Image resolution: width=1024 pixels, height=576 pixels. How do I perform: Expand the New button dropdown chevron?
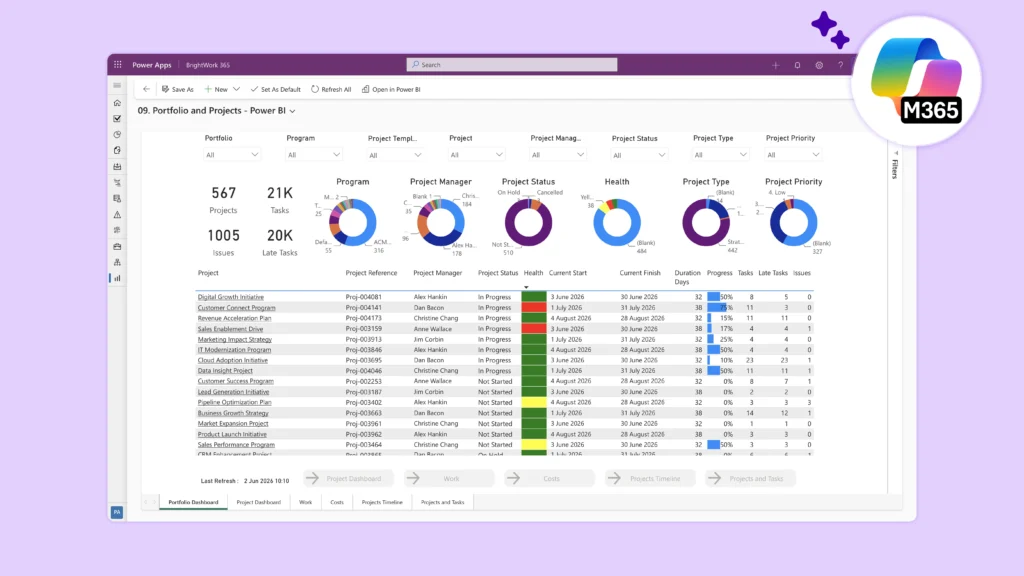coord(236,89)
